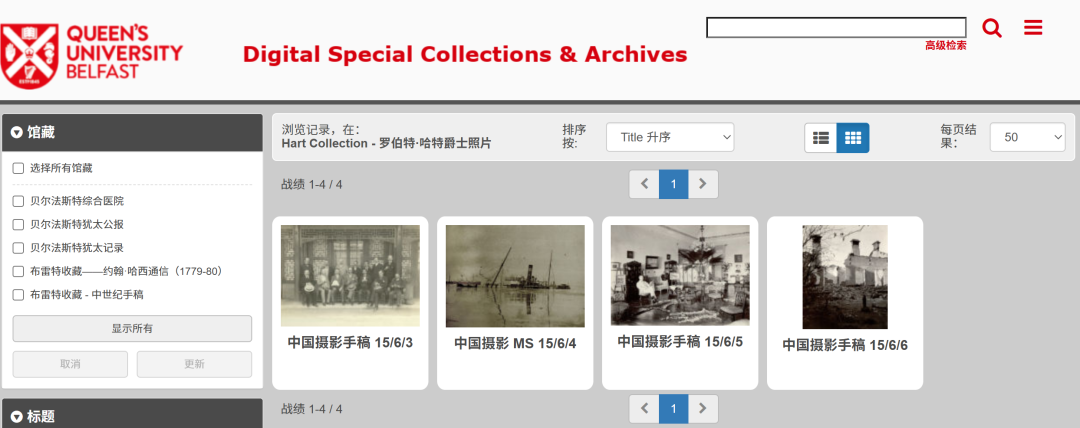
Task: Open the results per page dropdown
Action: [x=1028, y=137]
